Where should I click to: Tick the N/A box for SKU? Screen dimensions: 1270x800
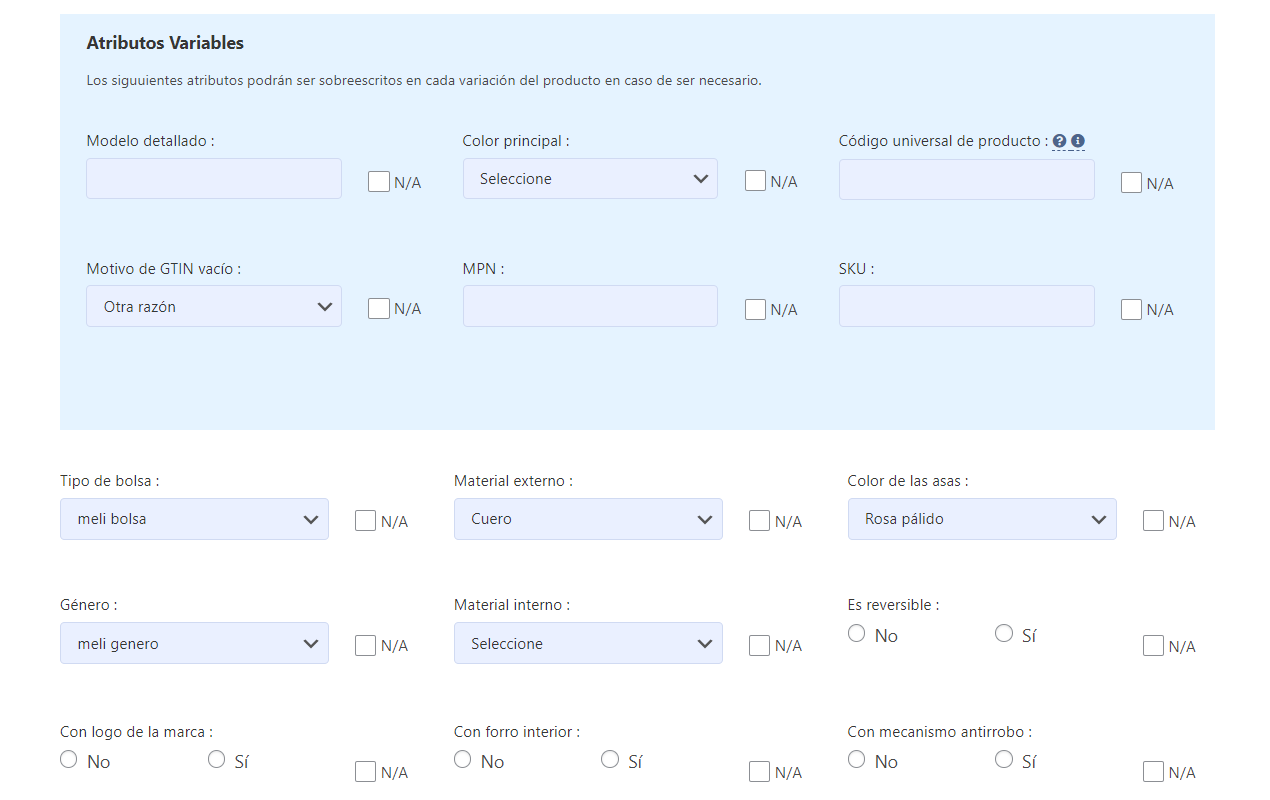tap(1132, 309)
